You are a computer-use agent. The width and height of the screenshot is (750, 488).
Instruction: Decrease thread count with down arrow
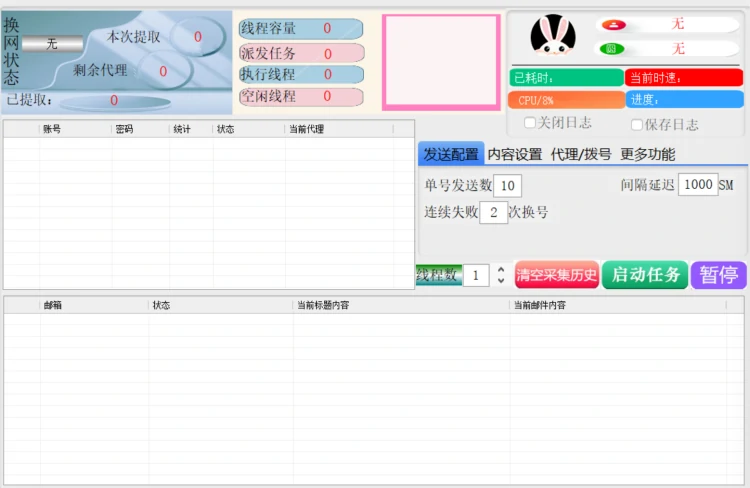point(501,280)
